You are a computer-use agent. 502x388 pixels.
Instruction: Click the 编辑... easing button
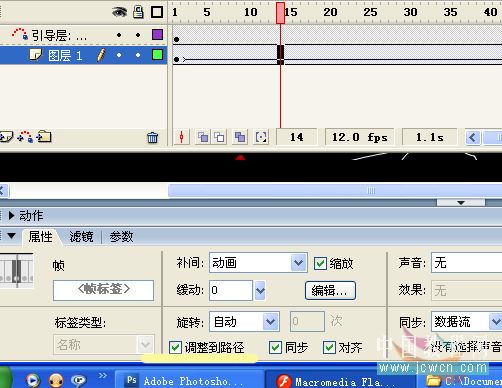(x=330, y=291)
